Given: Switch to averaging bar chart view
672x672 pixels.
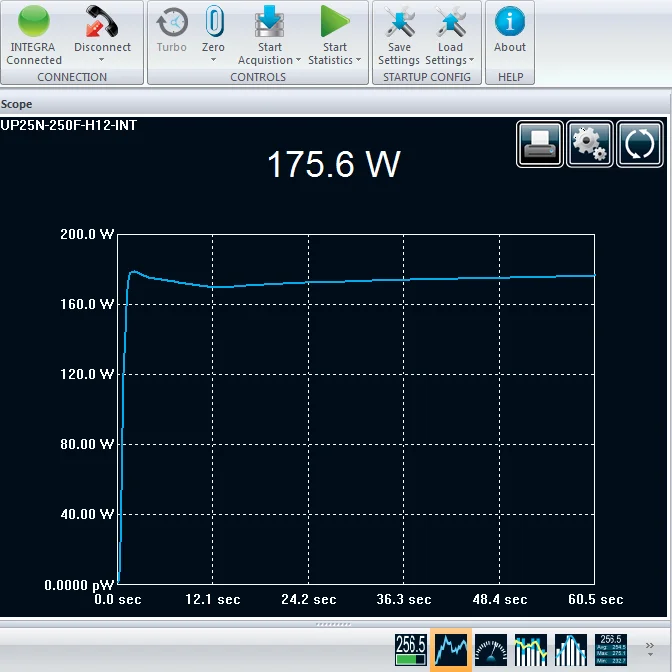Looking at the screenshot, I should [x=530, y=648].
